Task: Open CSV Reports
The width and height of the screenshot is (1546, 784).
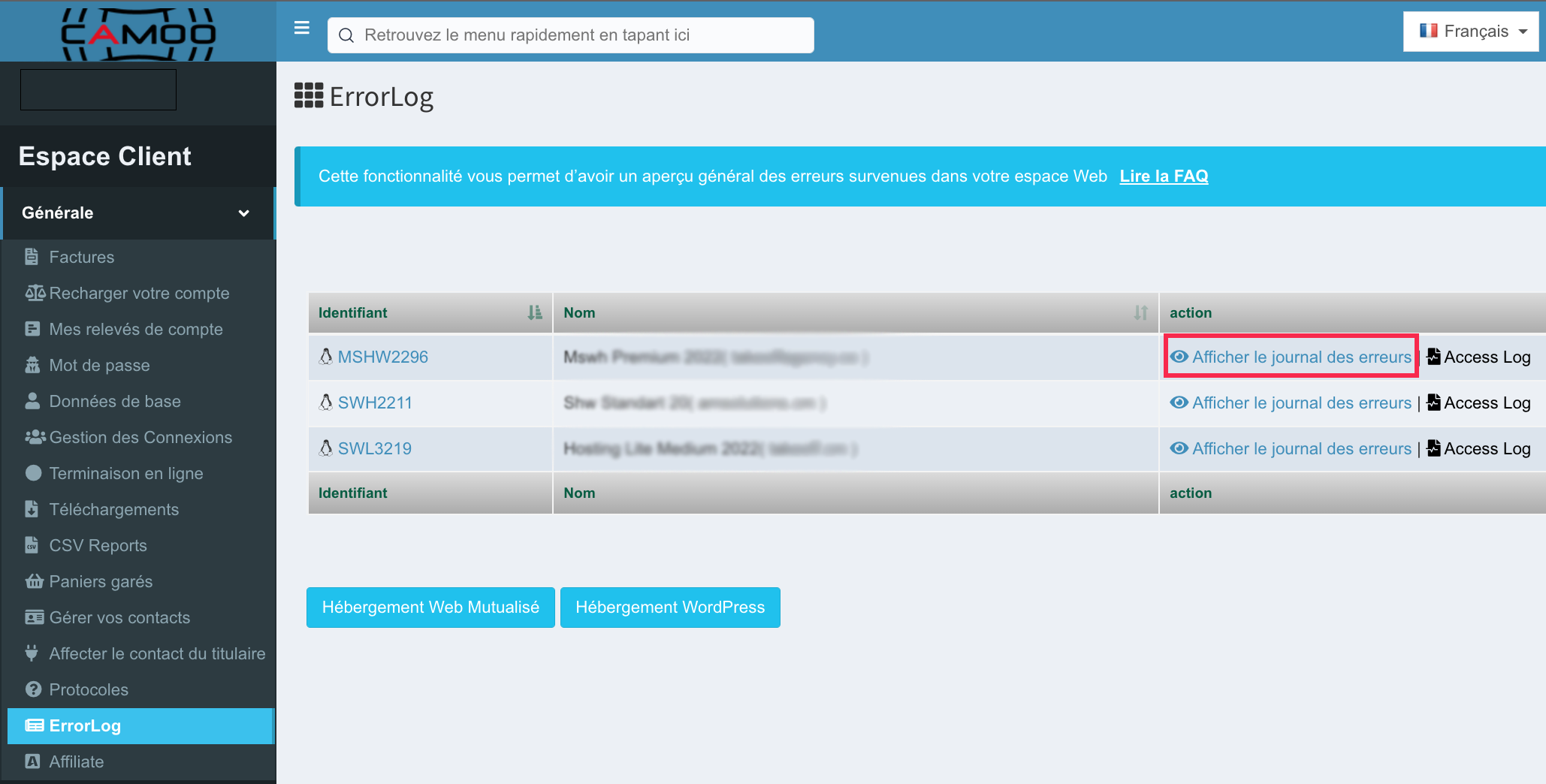Action: 98,545
